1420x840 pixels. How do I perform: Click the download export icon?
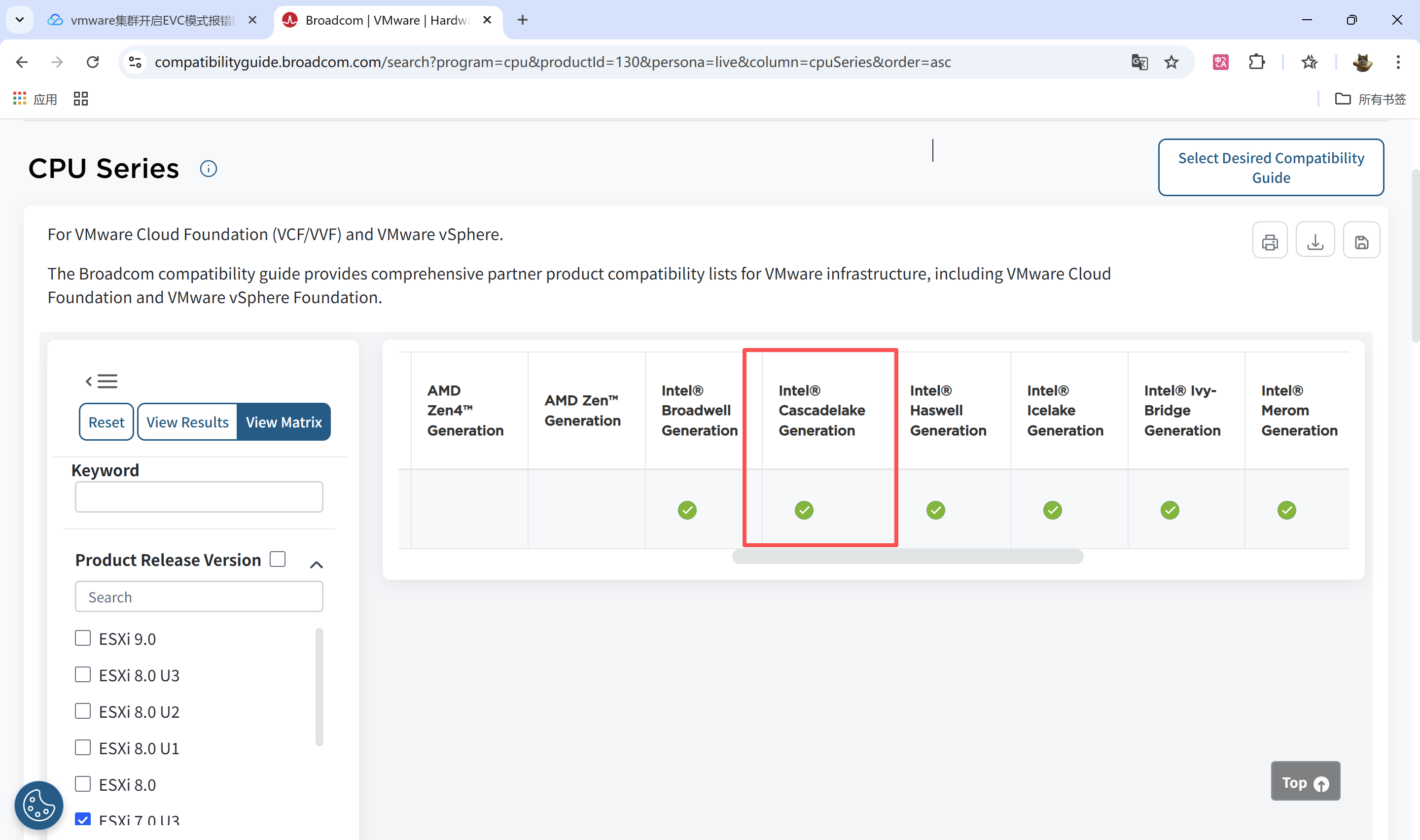click(1314, 242)
